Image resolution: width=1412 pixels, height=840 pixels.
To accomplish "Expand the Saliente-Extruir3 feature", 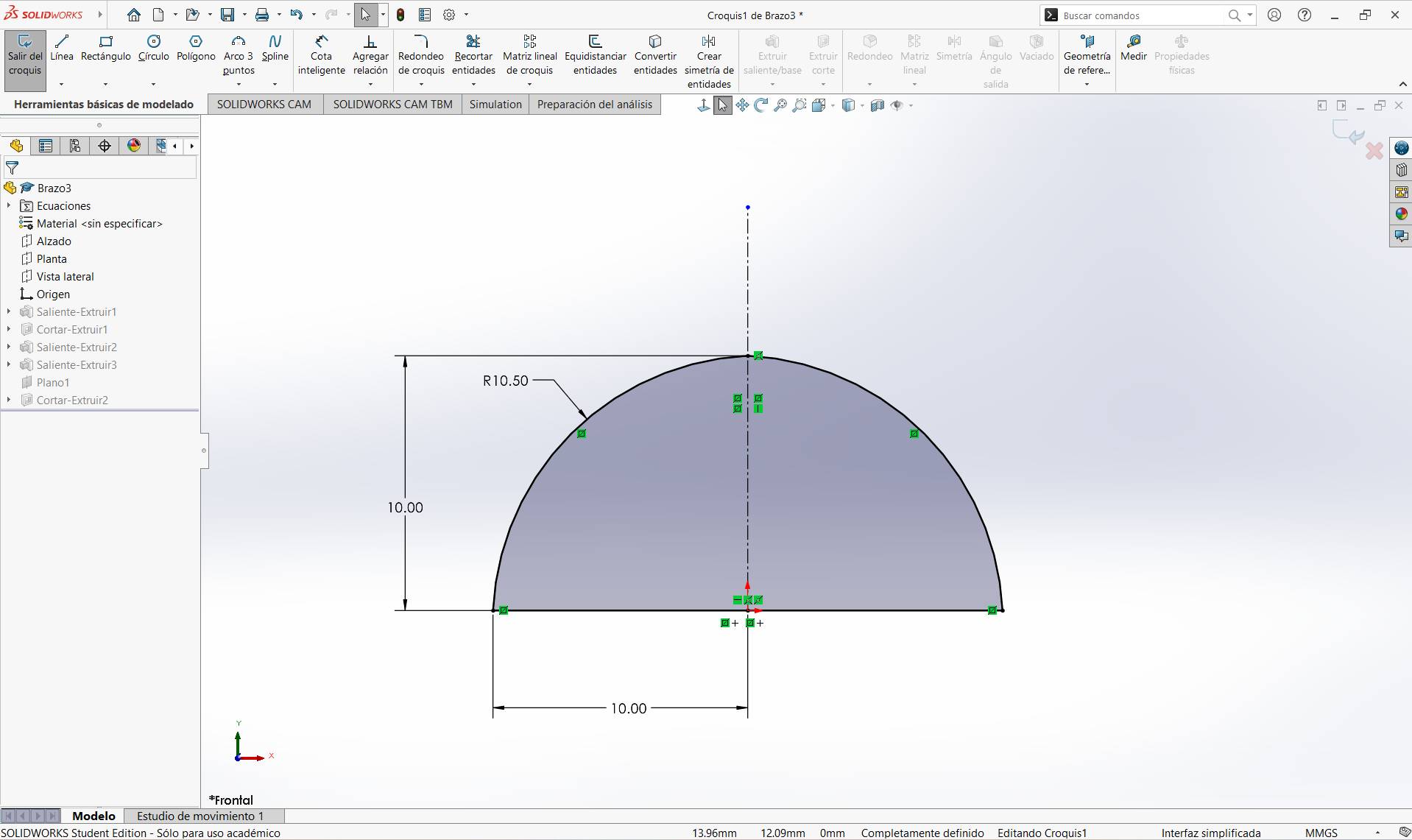I will point(9,365).
